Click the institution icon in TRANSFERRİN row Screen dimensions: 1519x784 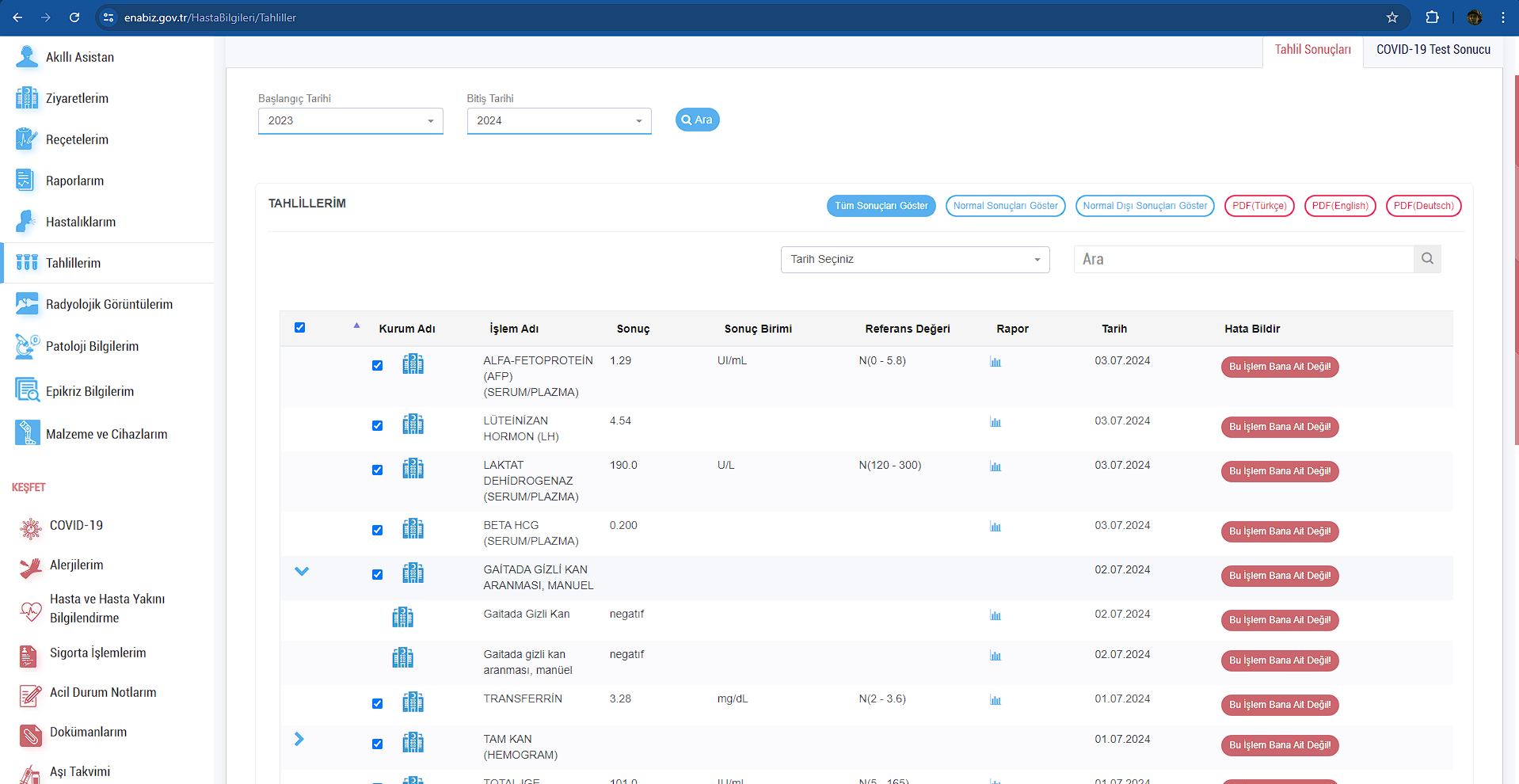(413, 701)
